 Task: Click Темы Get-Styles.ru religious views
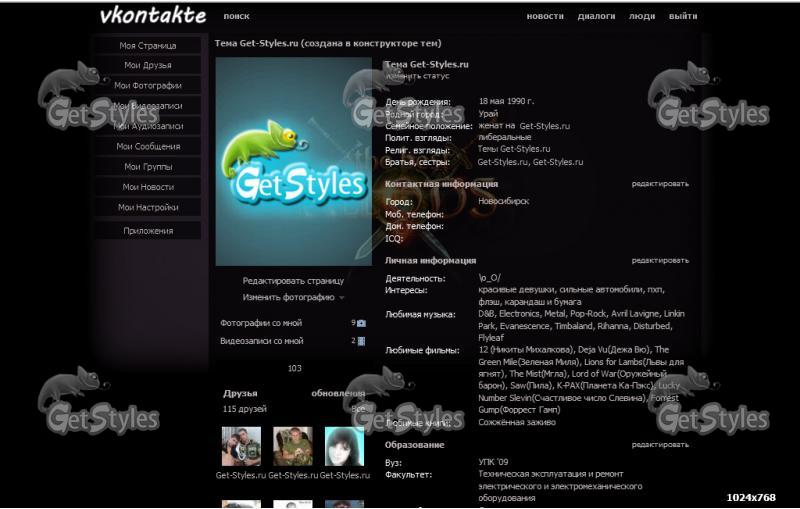[514, 149]
